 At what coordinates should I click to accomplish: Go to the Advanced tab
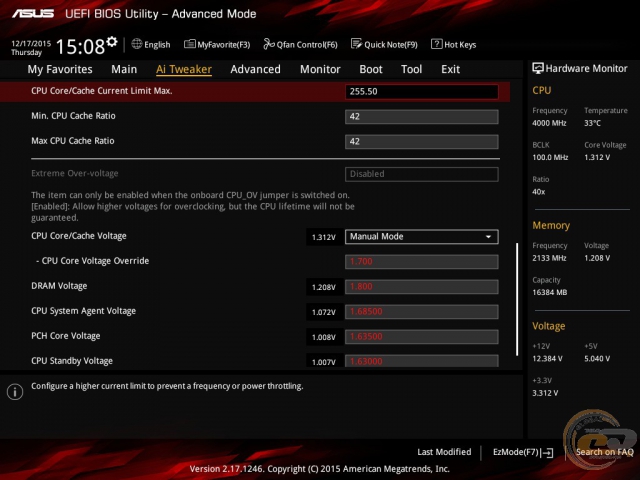256,69
